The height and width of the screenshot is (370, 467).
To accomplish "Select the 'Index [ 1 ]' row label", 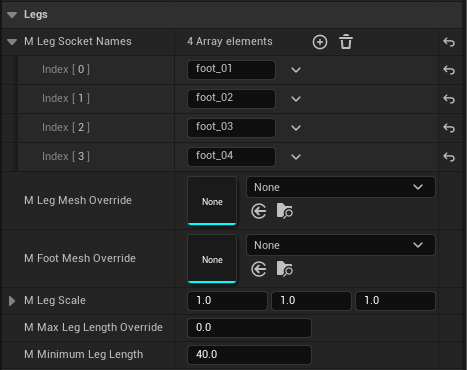I will [66, 98].
